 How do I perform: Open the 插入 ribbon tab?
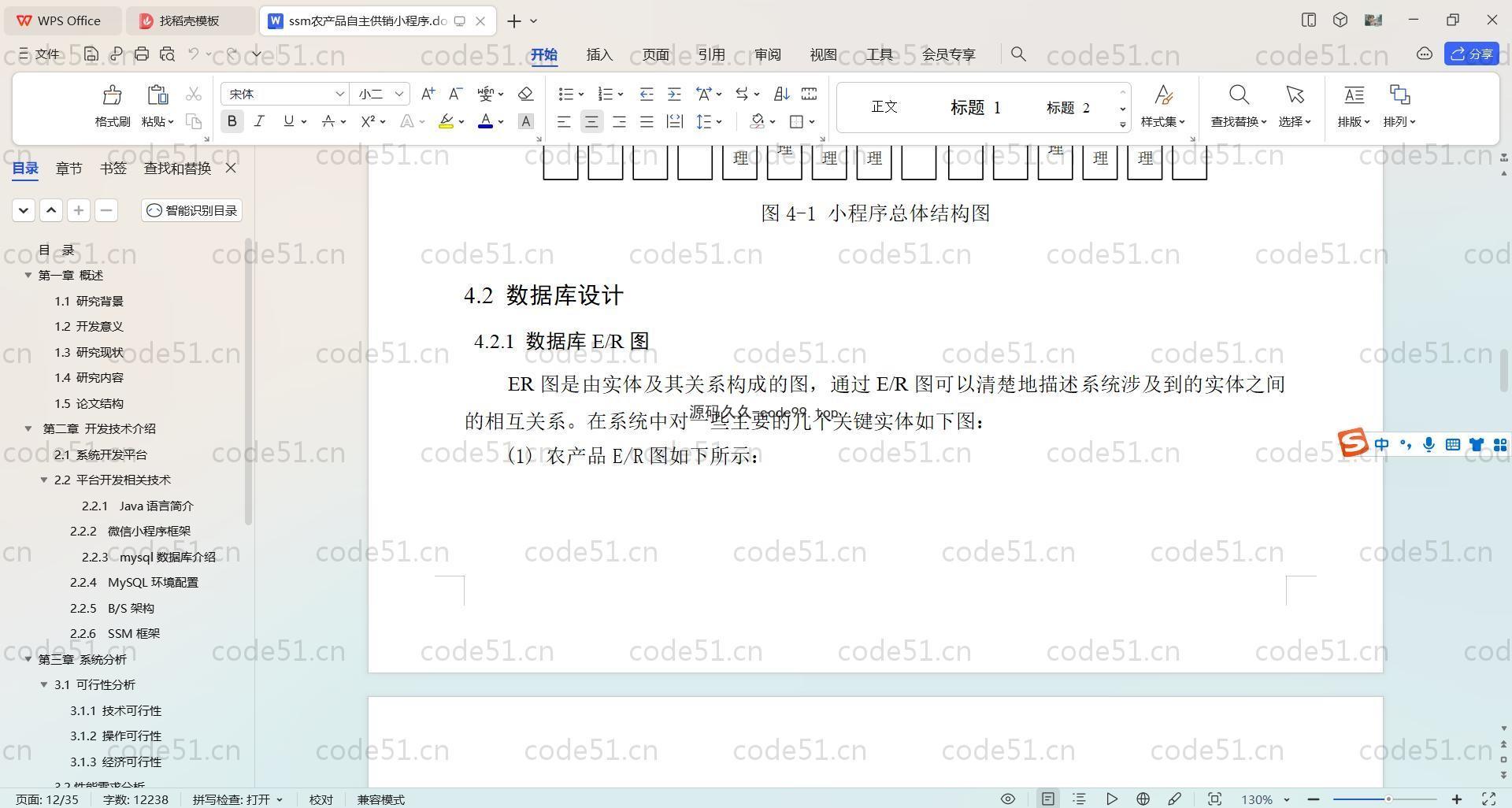pos(599,54)
